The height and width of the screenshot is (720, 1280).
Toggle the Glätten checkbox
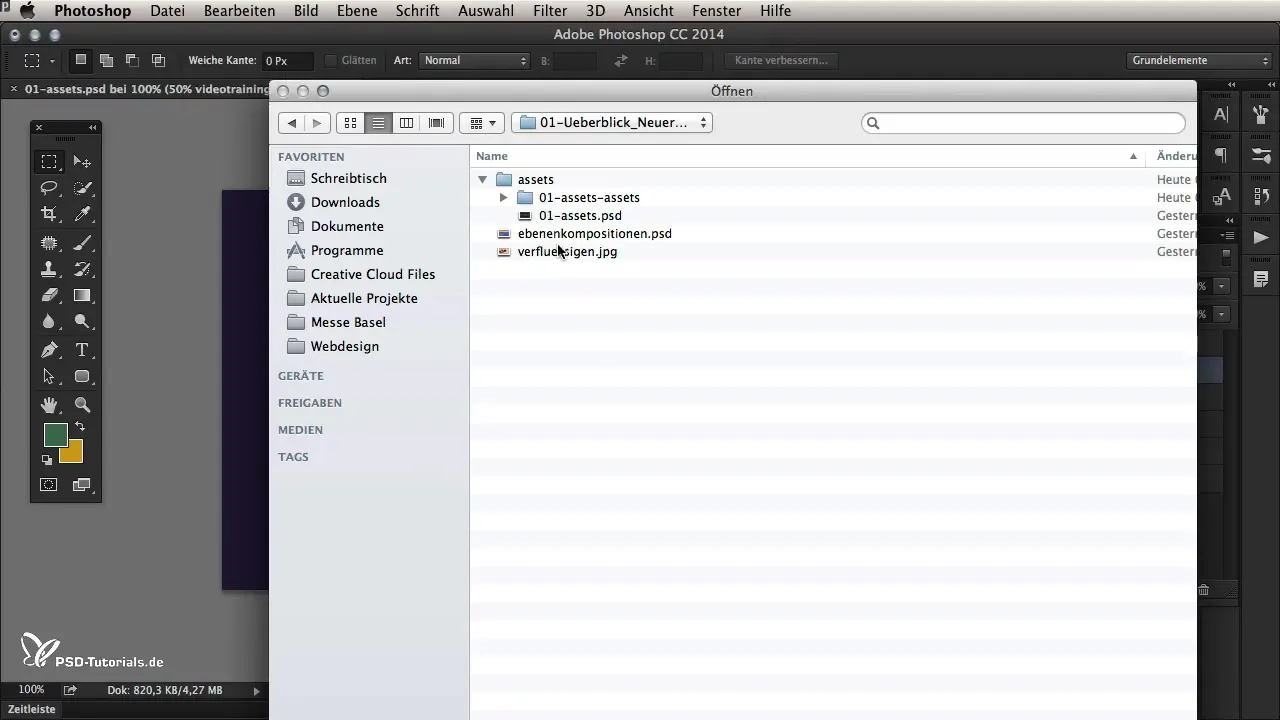coord(331,60)
